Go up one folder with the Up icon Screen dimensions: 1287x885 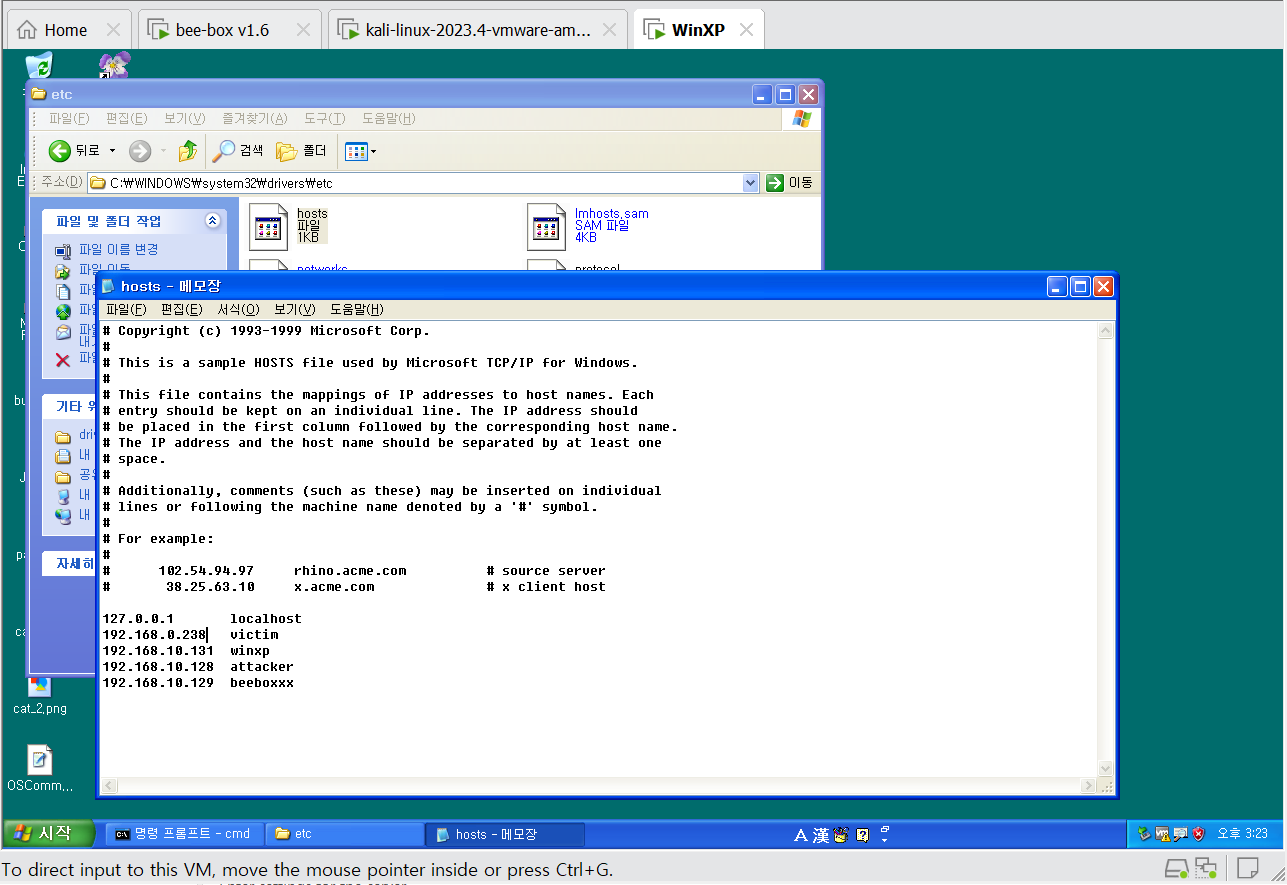187,151
